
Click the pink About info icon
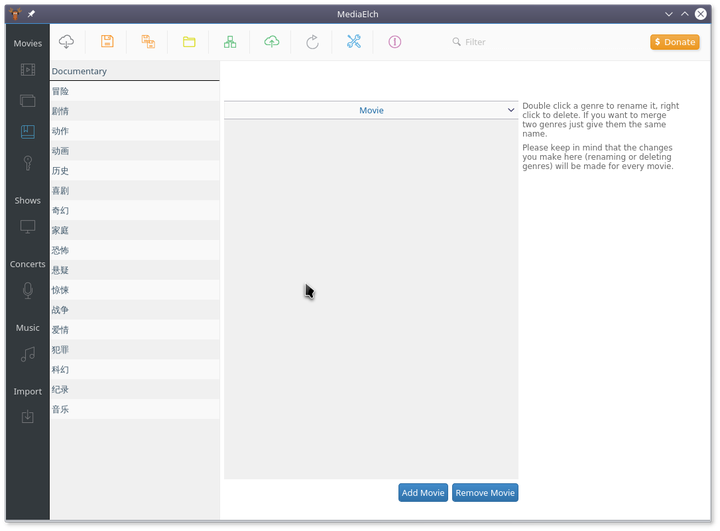click(x=394, y=42)
